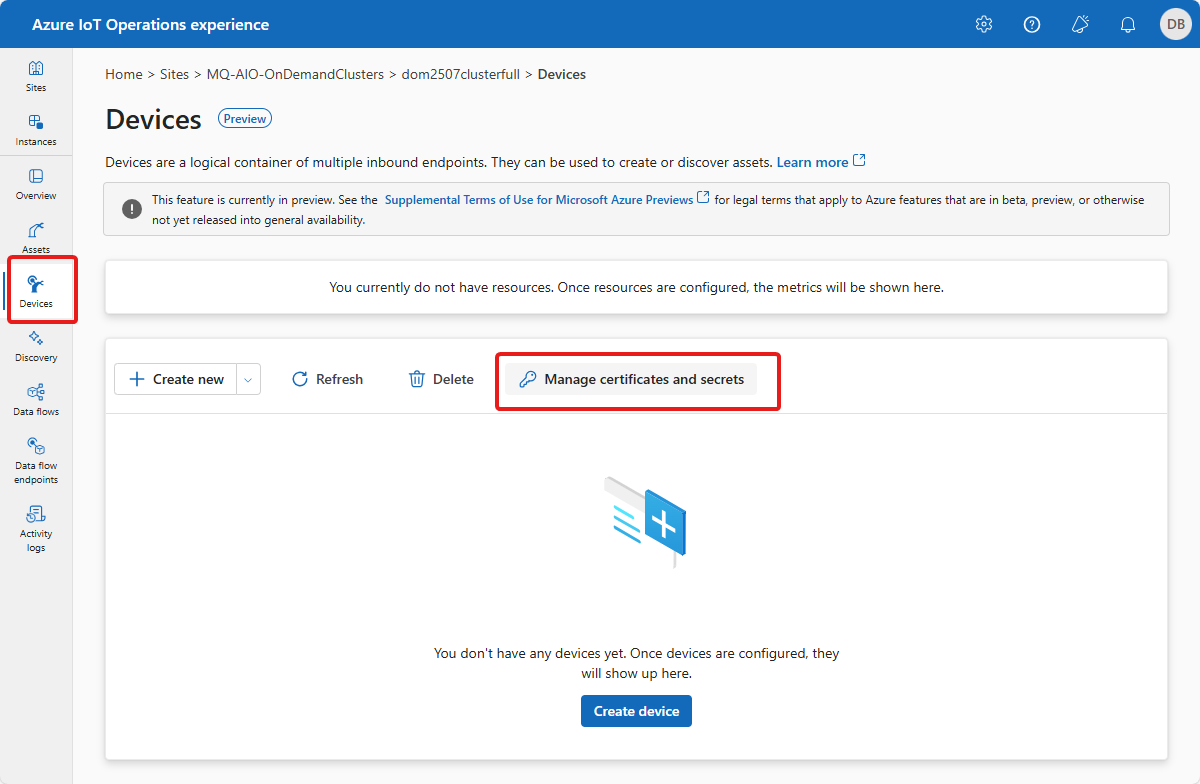Click the info icon in preview notice
1200x784 pixels.
(132, 208)
